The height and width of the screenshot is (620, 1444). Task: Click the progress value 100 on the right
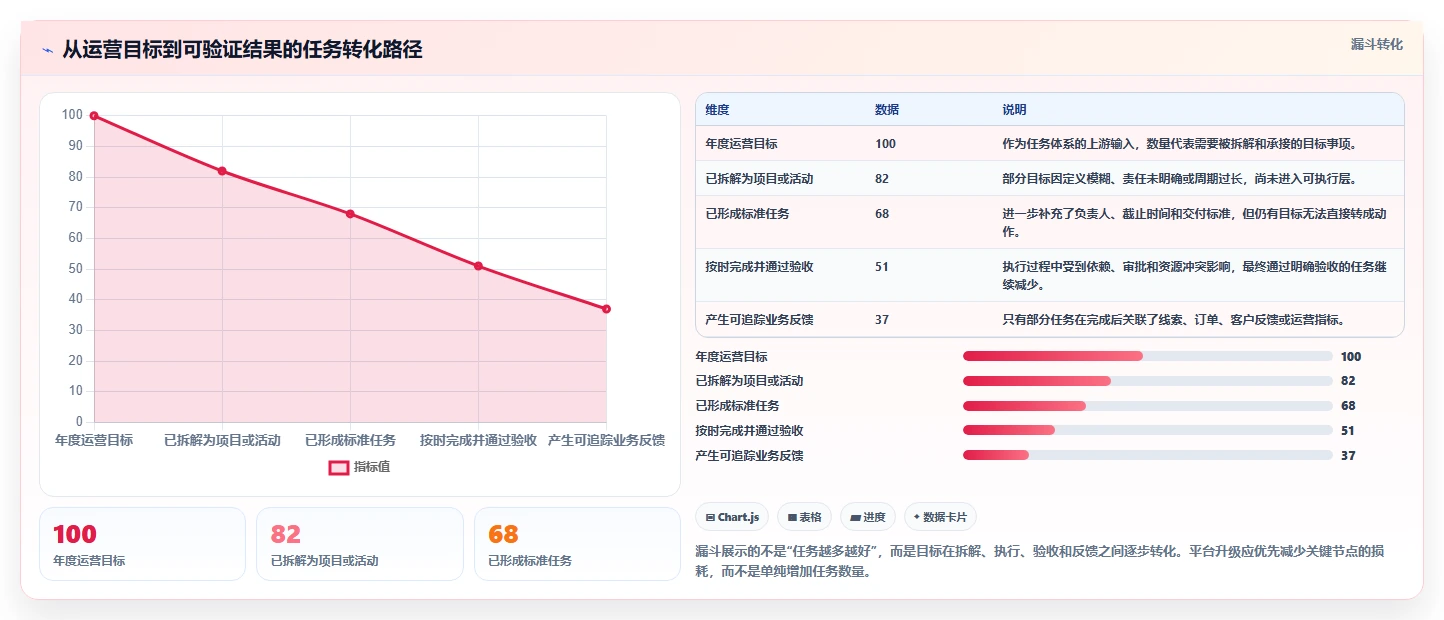(x=1351, y=357)
